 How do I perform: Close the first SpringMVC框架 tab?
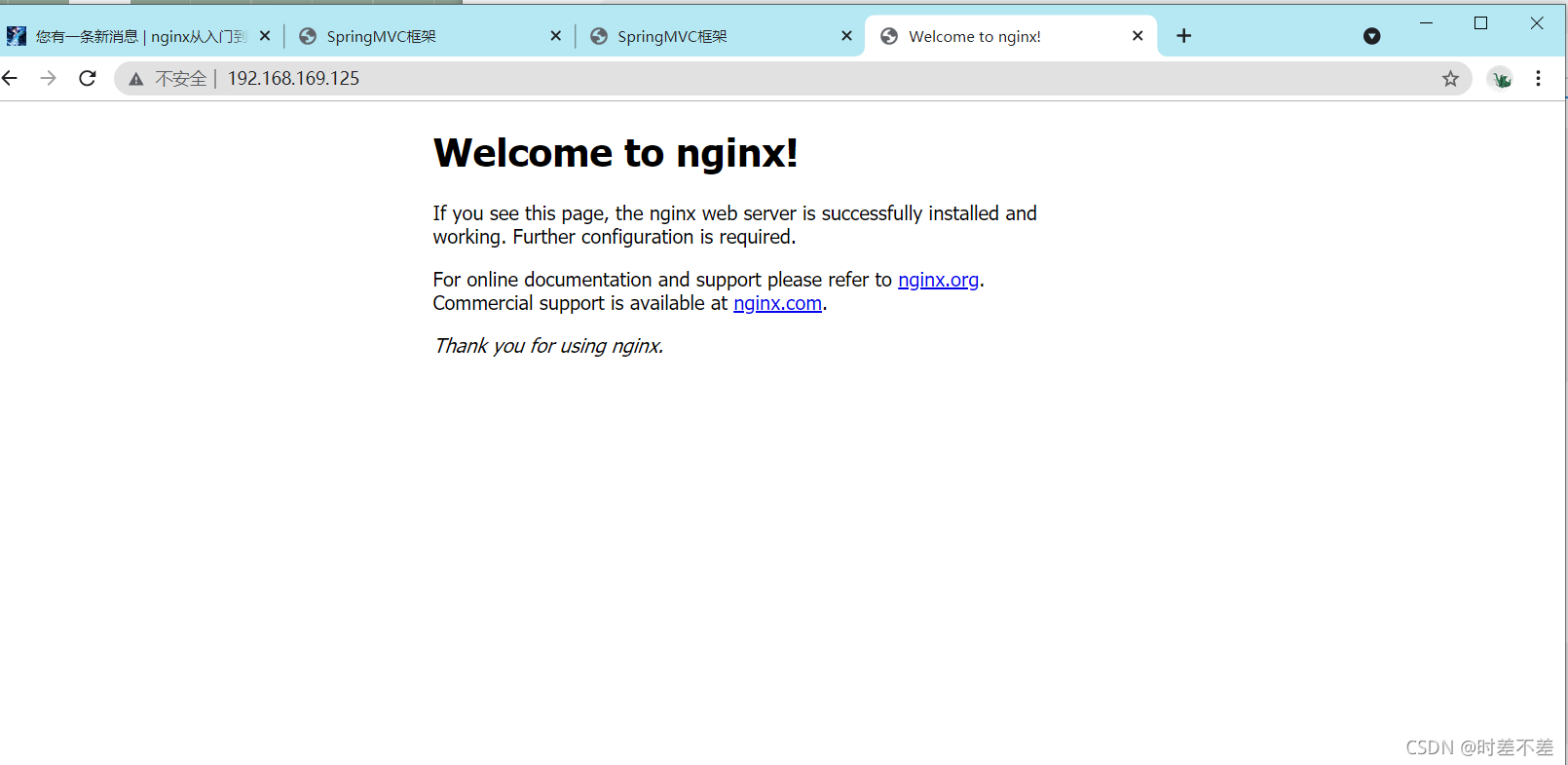click(x=555, y=36)
